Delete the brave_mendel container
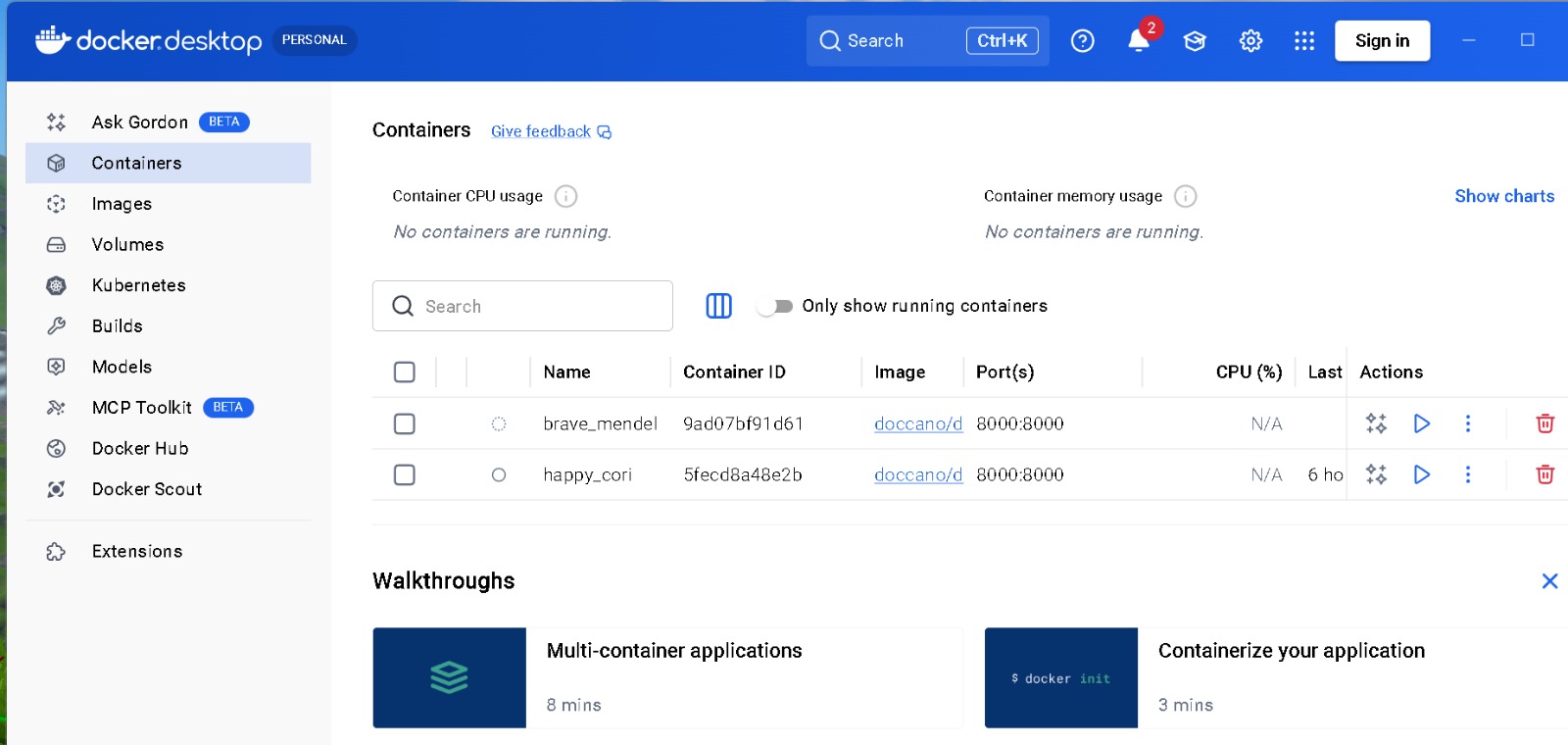Viewport: 1568px width, 745px height. point(1545,423)
